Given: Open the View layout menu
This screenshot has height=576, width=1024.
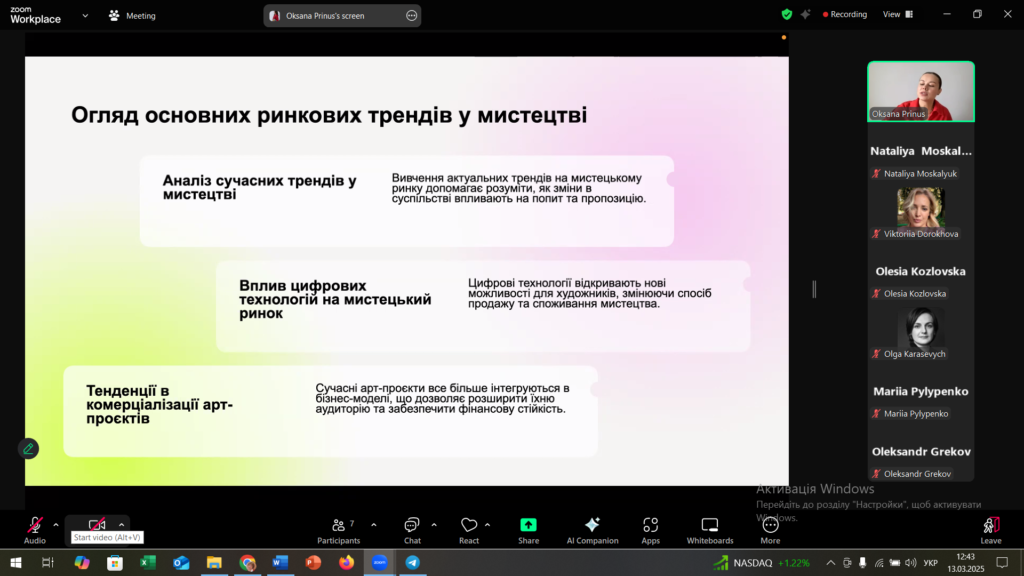Looking at the screenshot, I should point(898,14).
